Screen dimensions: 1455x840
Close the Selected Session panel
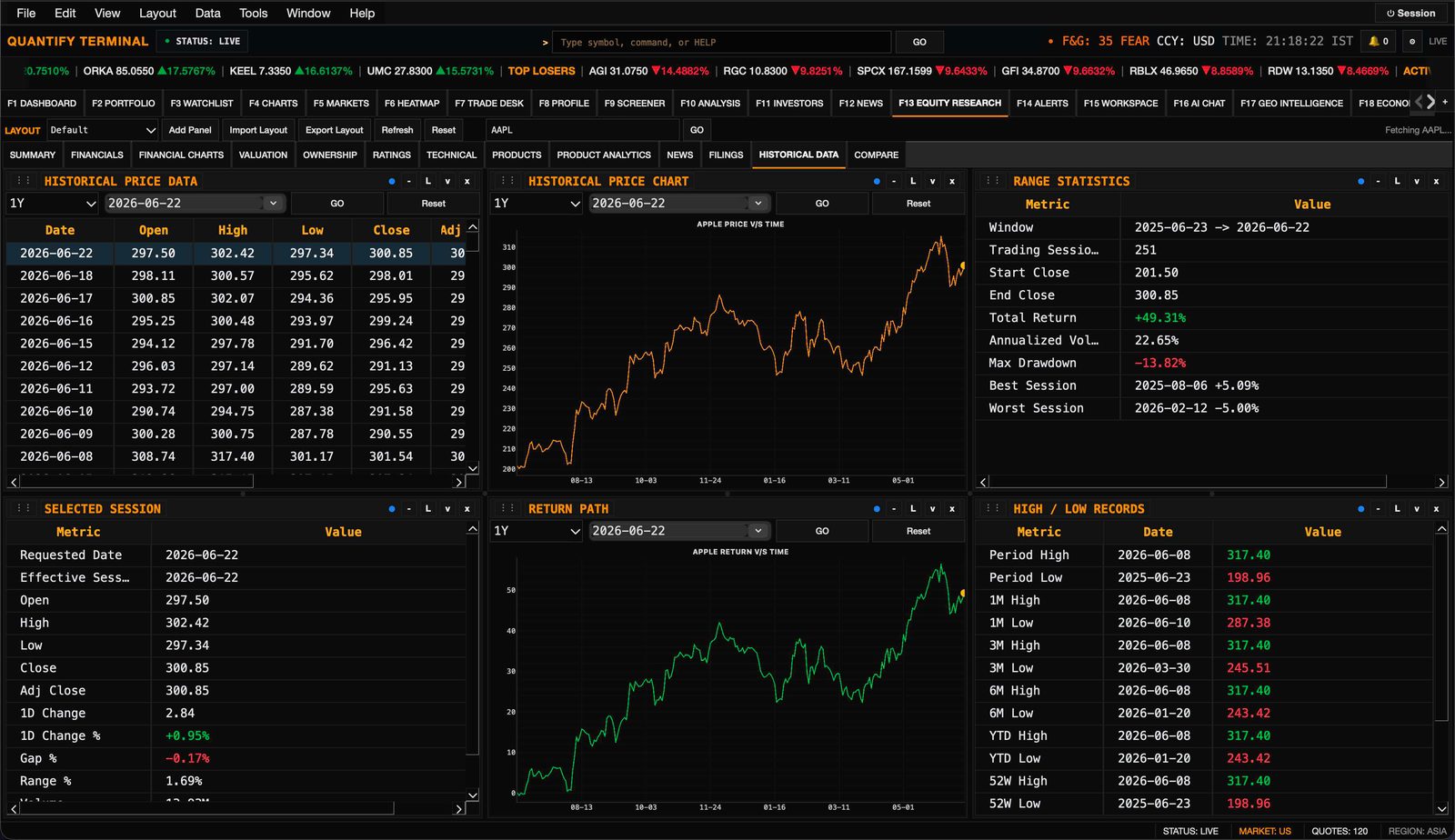pyautogui.click(x=467, y=508)
